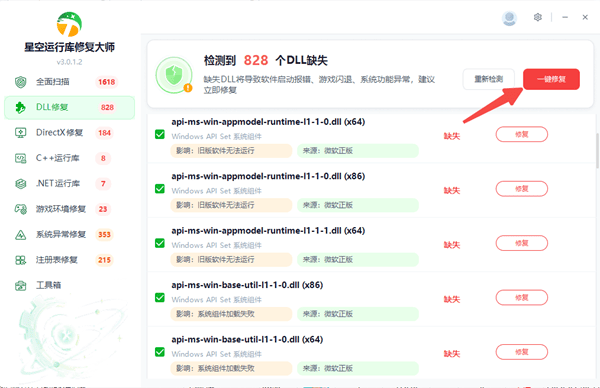
Task: Open the settings gear icon
Action: click(x=538, y=17)
